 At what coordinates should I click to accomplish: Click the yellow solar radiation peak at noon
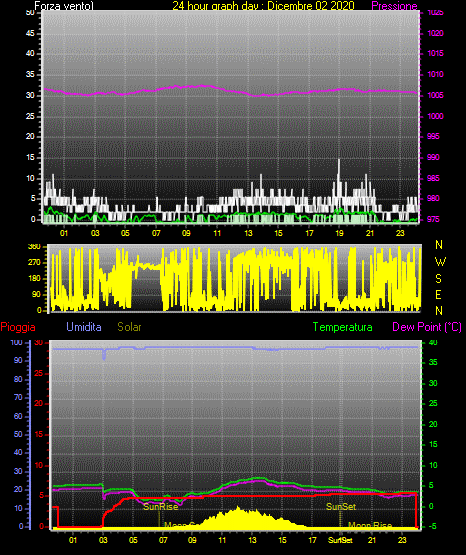point(238,508)
